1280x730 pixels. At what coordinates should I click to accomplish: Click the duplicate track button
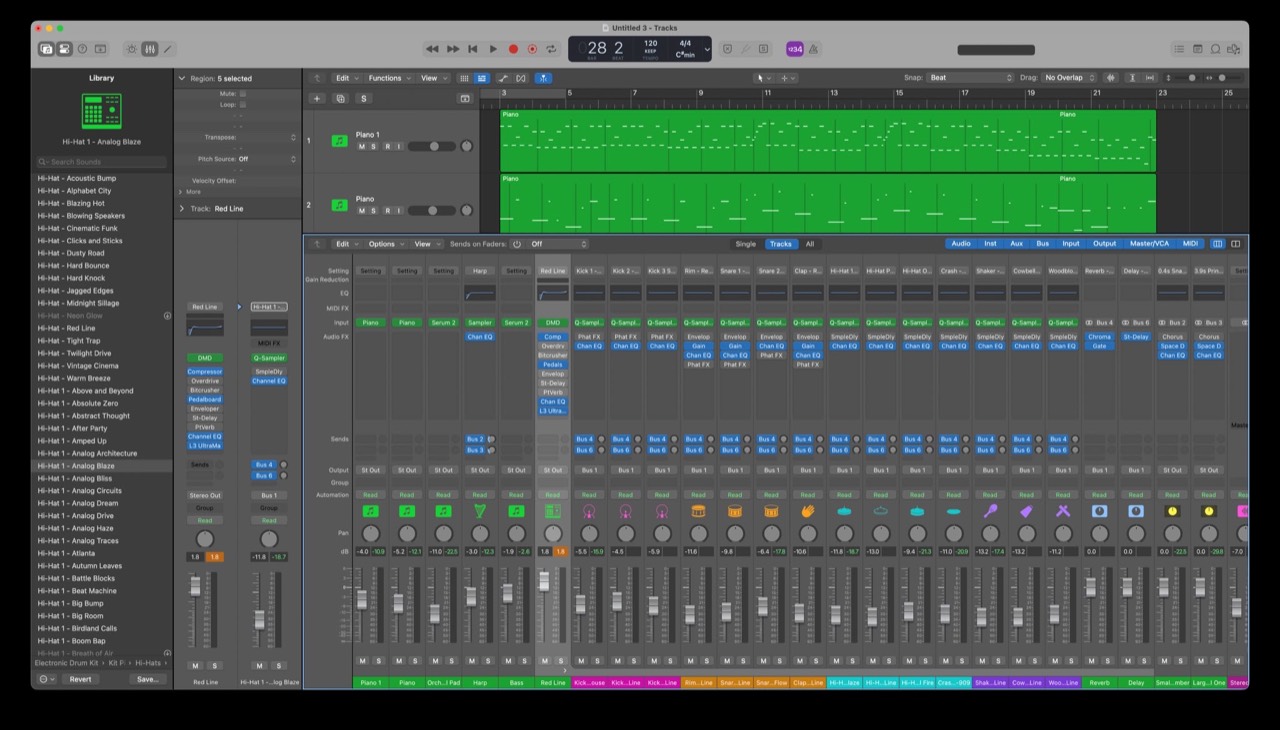pos(340,98)
